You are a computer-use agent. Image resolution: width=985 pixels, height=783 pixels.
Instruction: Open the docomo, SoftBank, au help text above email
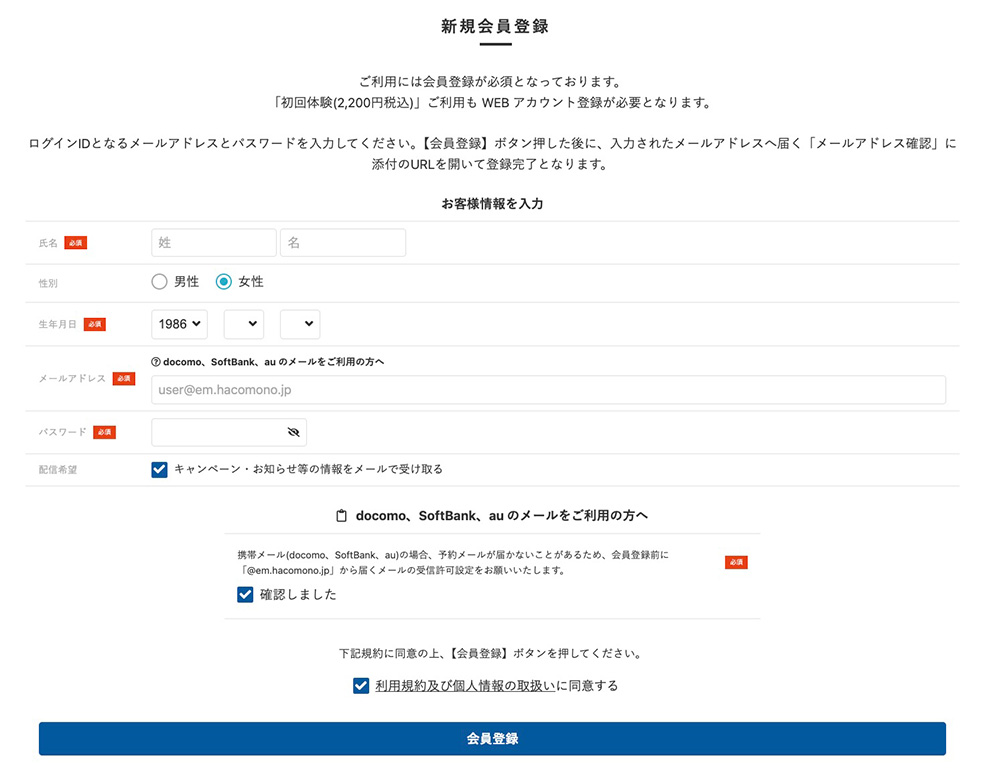274,362
